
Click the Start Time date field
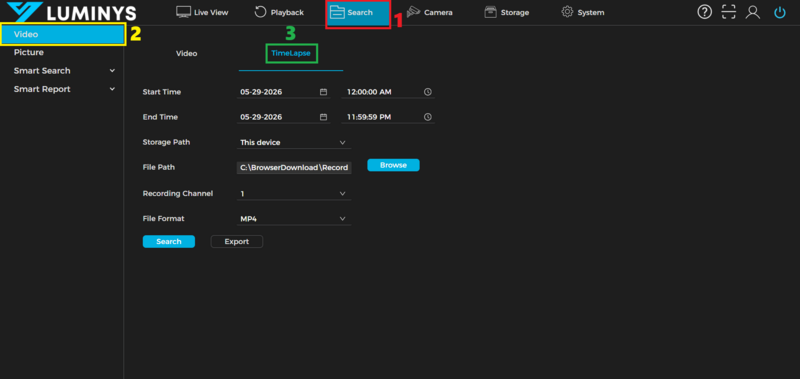[283, 92]
